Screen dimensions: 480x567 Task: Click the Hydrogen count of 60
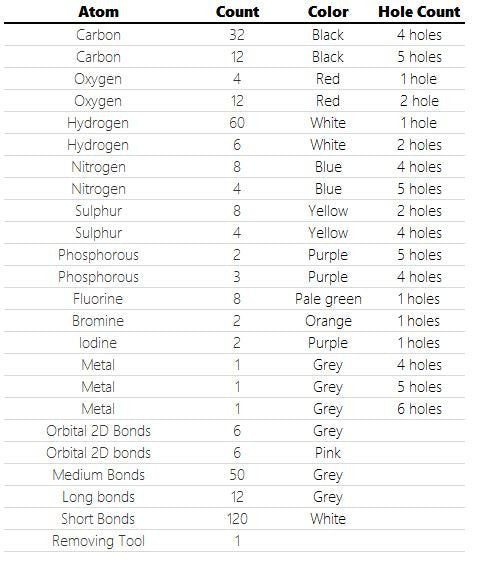237,123
